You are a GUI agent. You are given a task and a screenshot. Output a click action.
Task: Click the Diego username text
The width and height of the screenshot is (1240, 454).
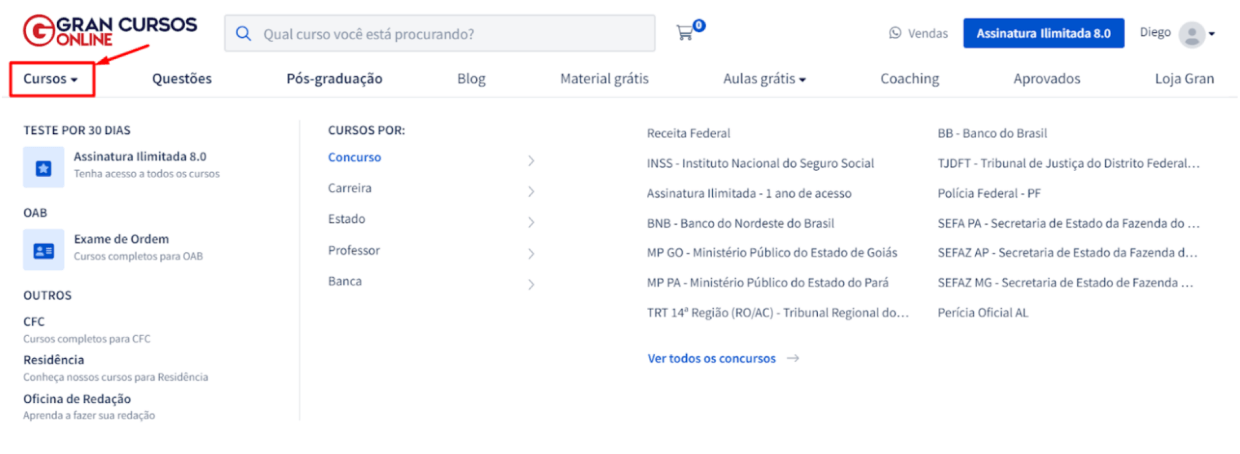click(x=1155, y=32)
